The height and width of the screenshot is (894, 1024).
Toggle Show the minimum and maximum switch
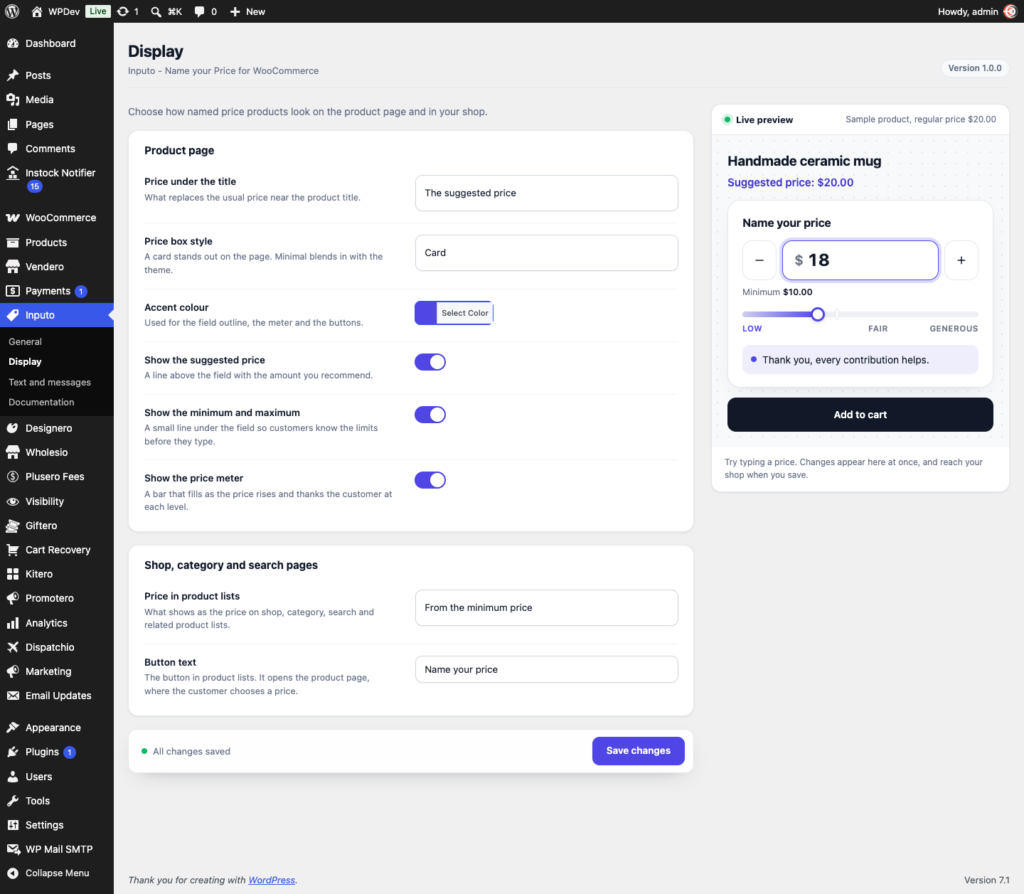(430, 415)
